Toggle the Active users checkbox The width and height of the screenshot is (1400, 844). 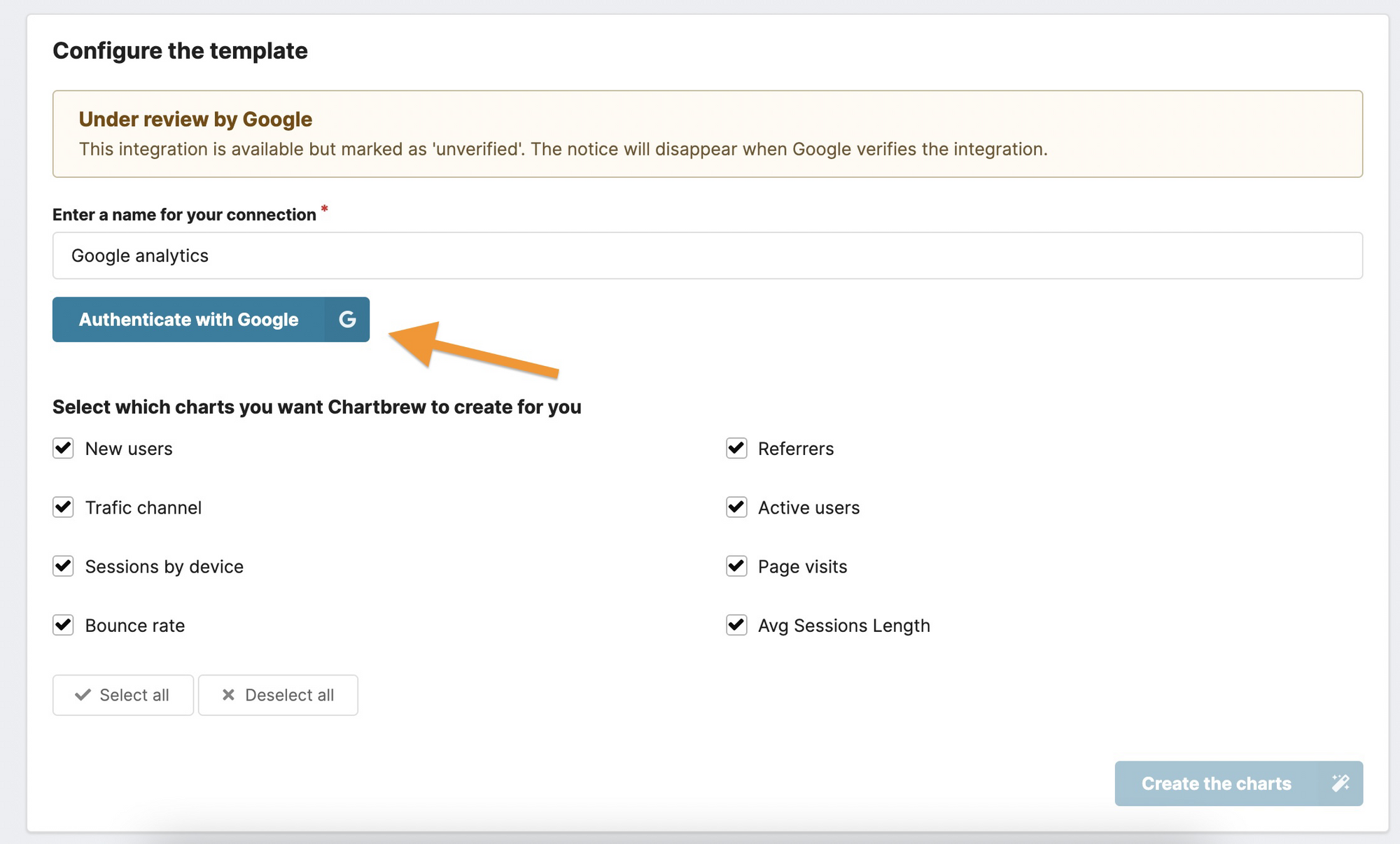click(x=736, y=507)
